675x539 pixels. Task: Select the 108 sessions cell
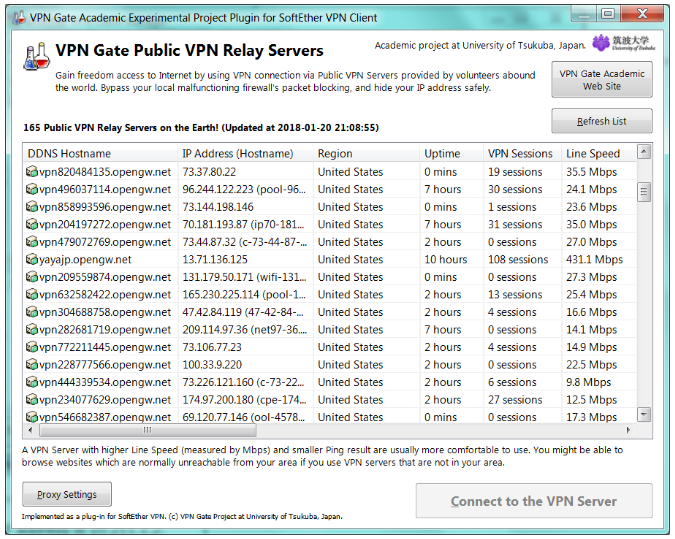[518, 259]
